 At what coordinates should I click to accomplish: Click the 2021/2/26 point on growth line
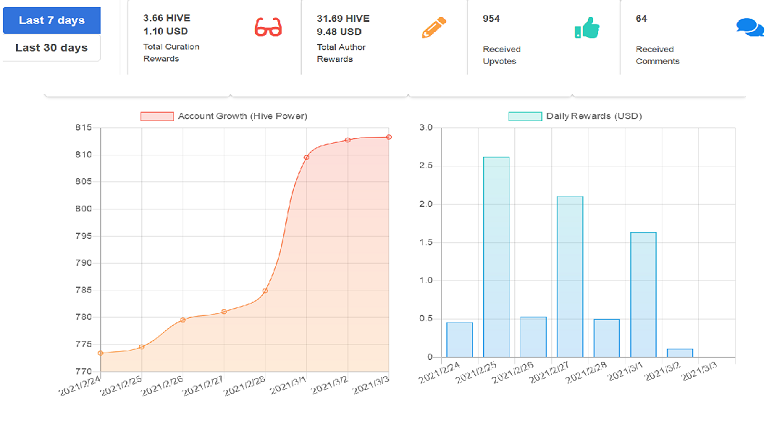point(183,320)
